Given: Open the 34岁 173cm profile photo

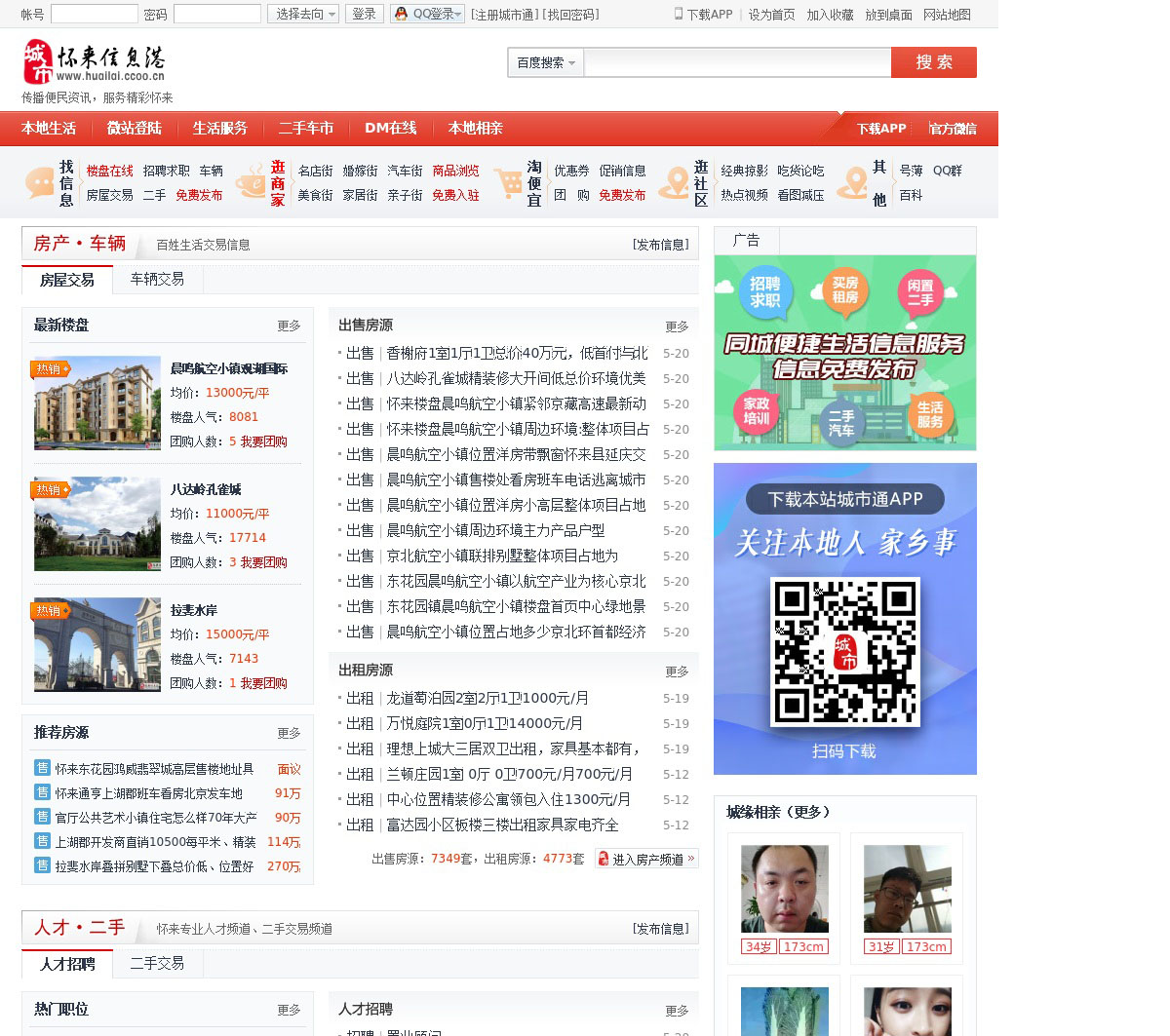Looking at the screenshot, I should pos(785,889).
